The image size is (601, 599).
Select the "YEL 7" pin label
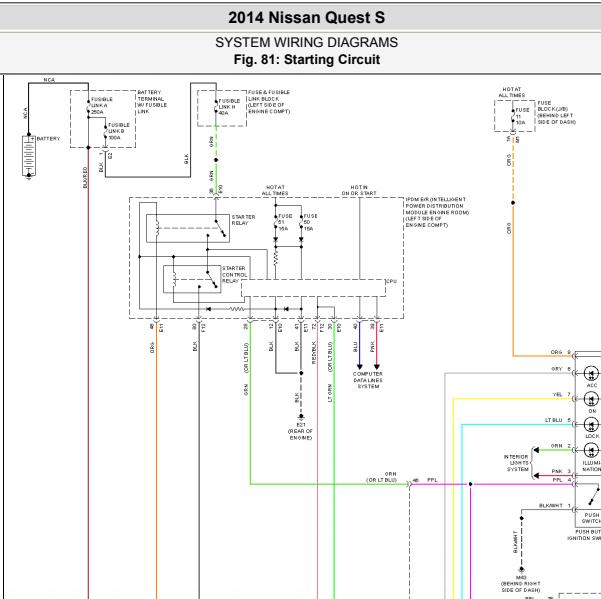coord(562,394)
